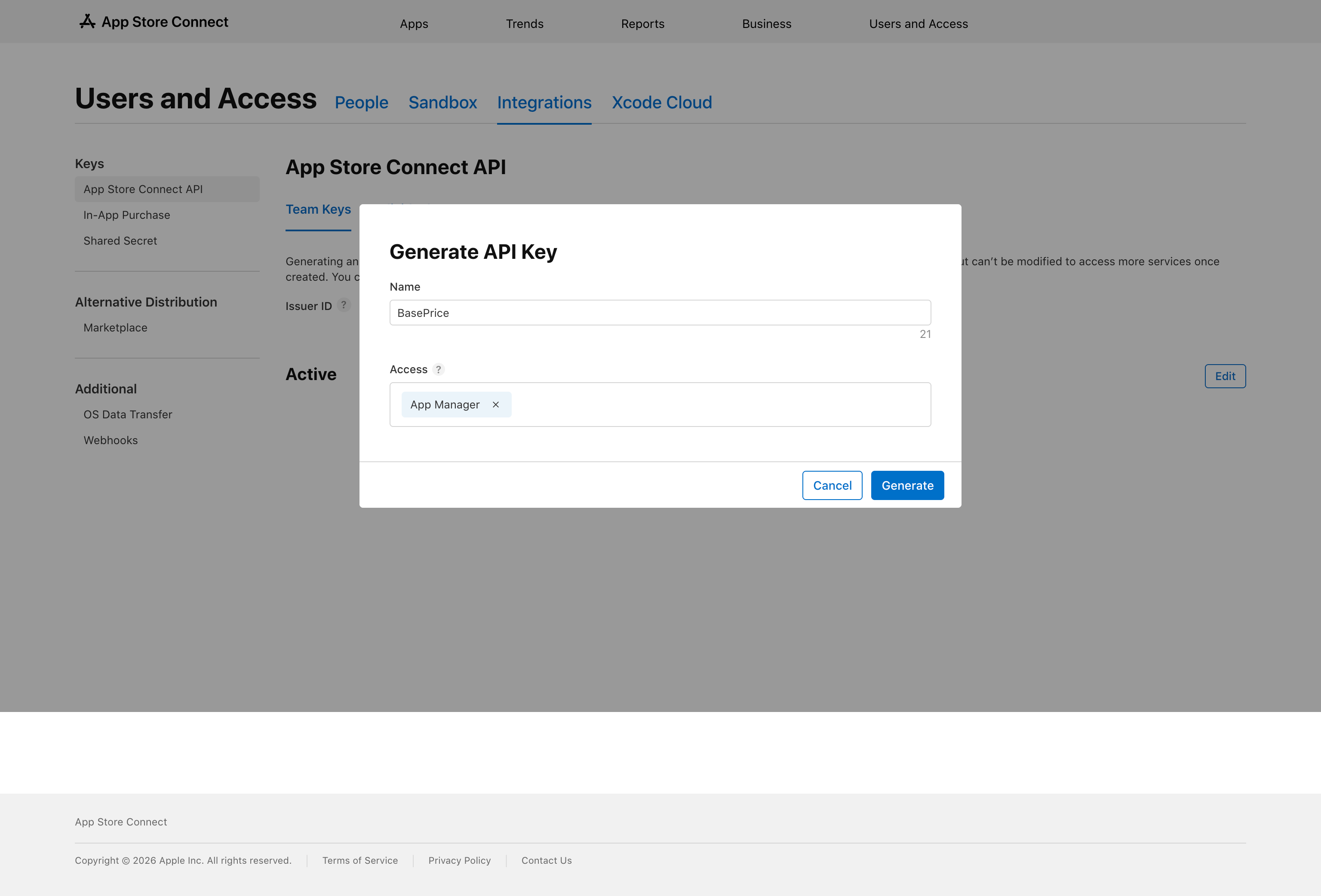Open the Trends navigation item
1321x896 pixels.
pyautogui.click(x=525, y=24)
